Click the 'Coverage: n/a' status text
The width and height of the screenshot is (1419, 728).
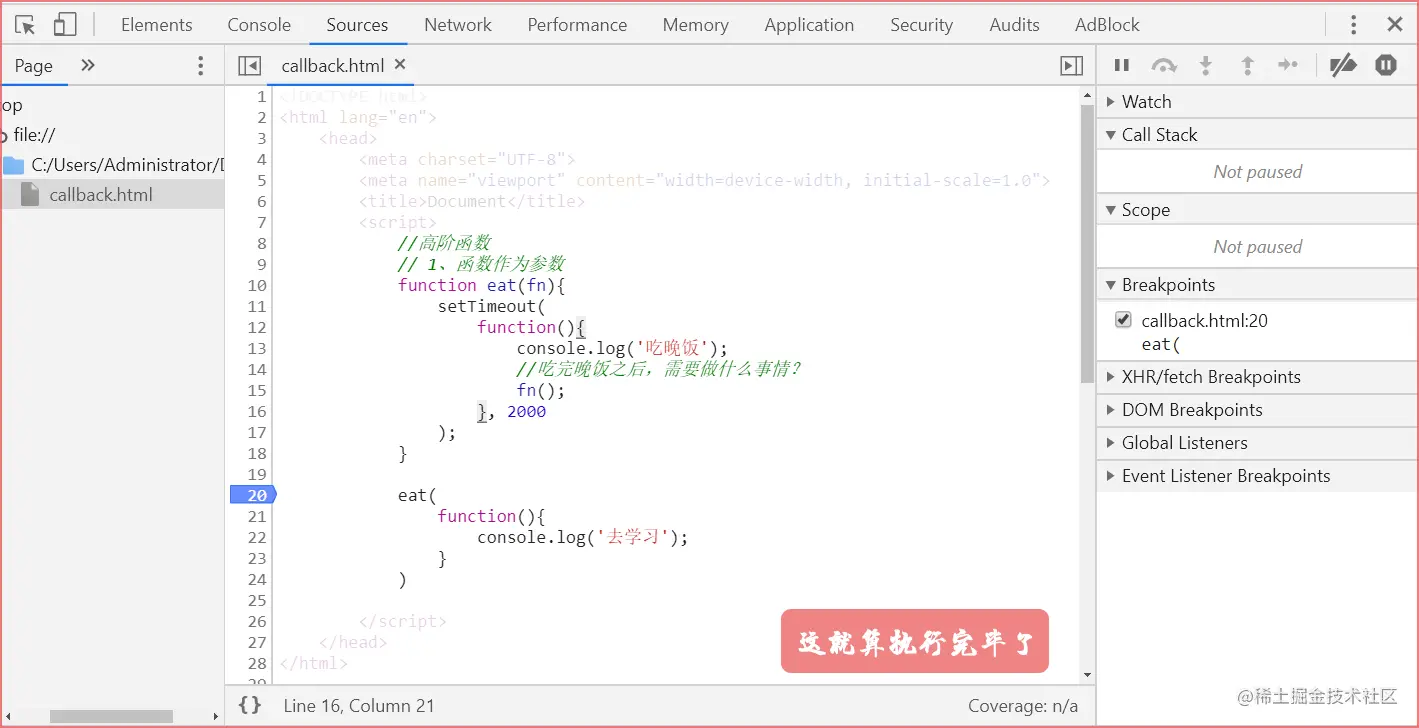tap(1023, 706)
